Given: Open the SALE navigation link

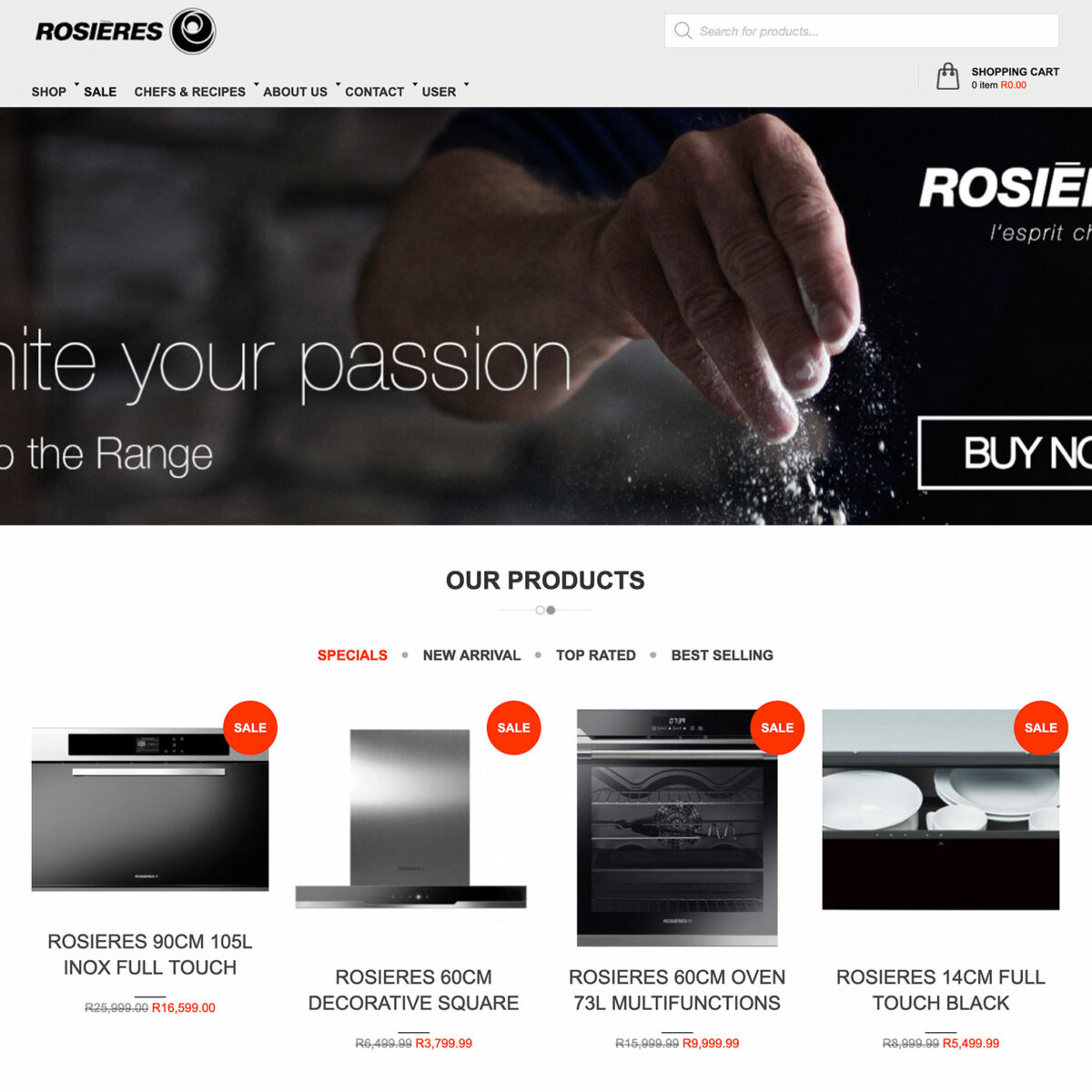Looking at the screenshot, I should pos(100,92).
